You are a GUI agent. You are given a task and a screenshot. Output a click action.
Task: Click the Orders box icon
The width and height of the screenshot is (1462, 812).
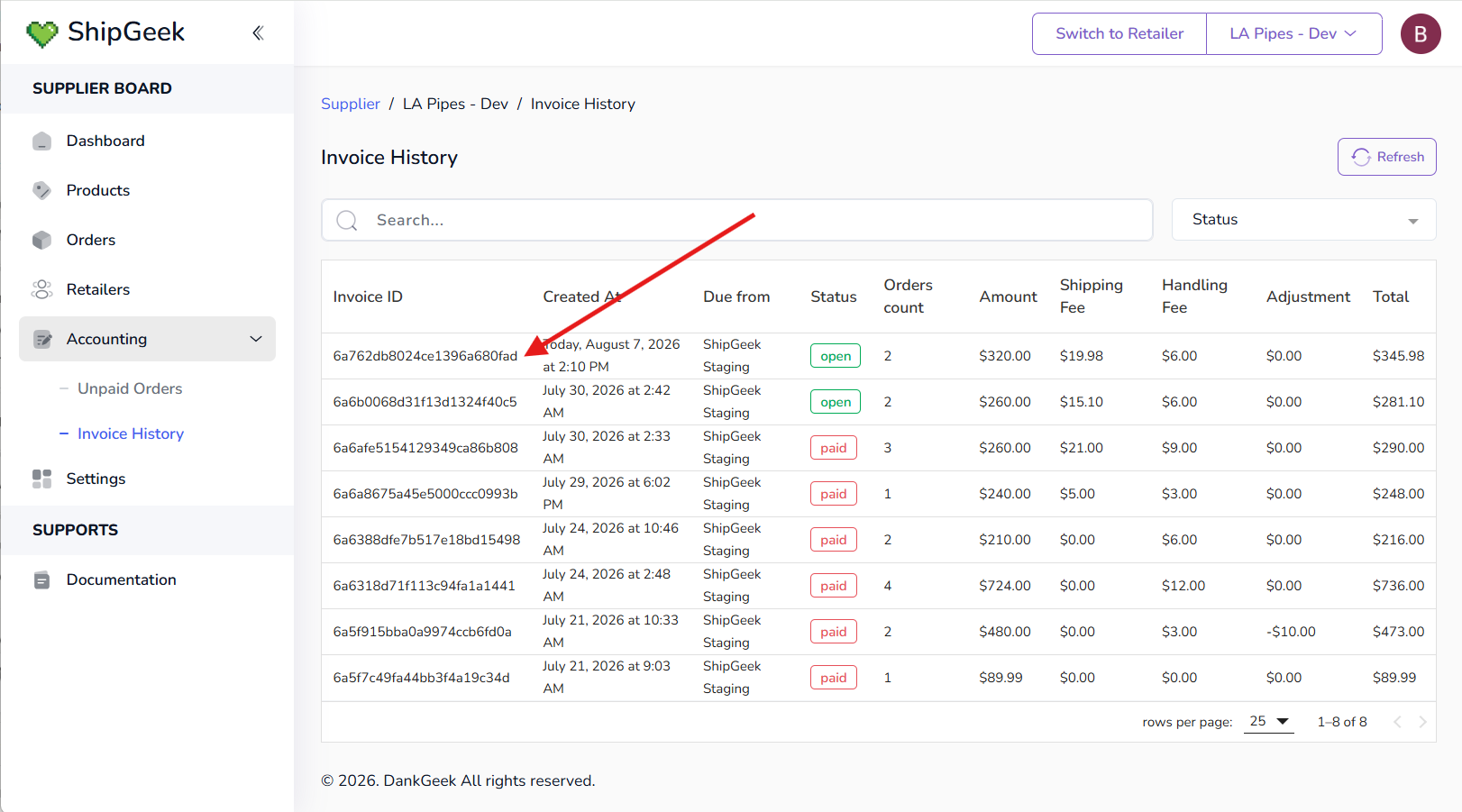(x=41, y=240)
